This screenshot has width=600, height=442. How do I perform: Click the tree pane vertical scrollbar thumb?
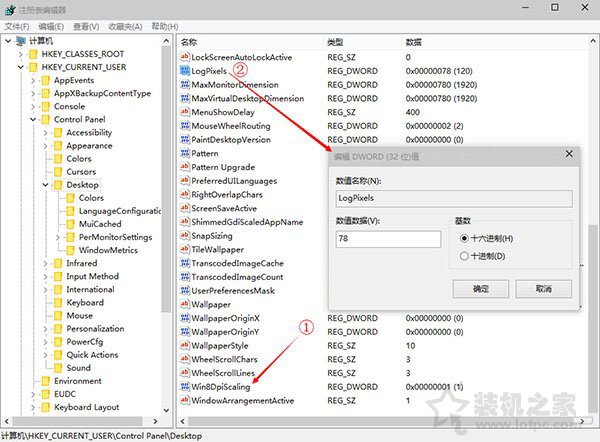coord(166,180)
